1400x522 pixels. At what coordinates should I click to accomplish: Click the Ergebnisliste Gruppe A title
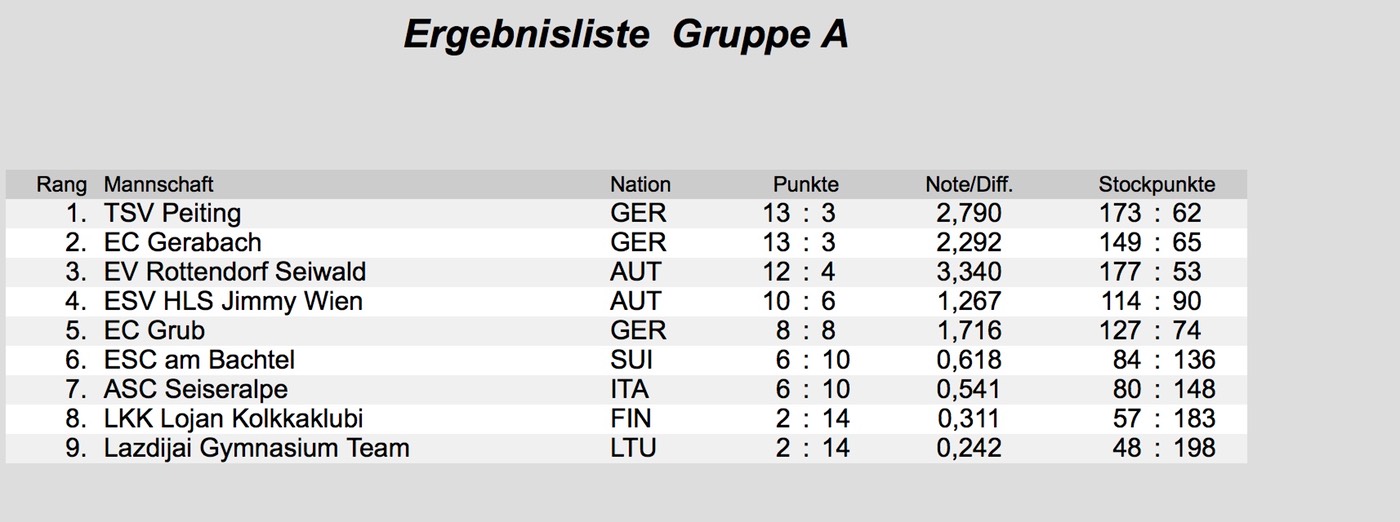[x=626, y=35]
